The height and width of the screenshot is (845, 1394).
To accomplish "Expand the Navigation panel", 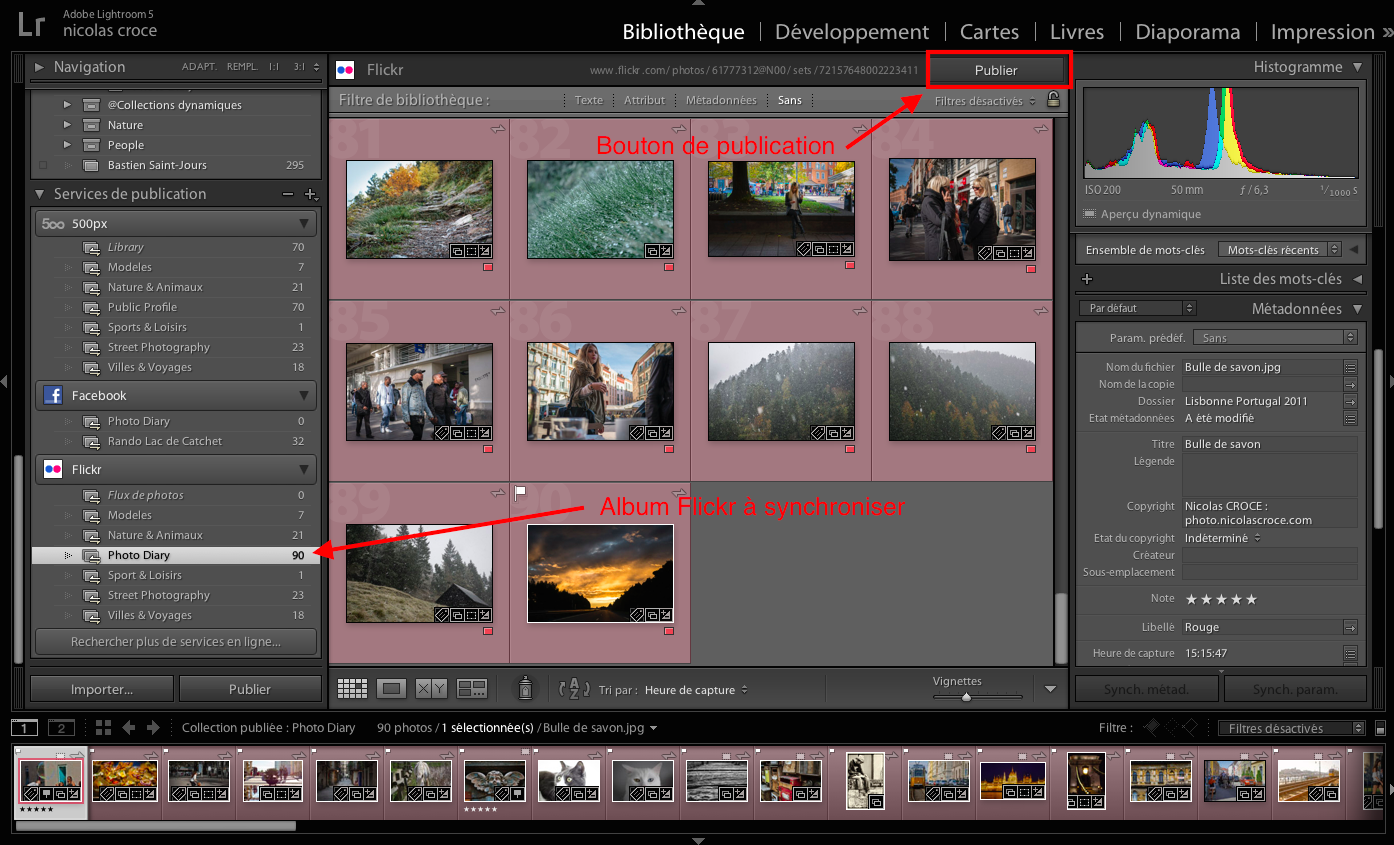I will tap(39, 67).
